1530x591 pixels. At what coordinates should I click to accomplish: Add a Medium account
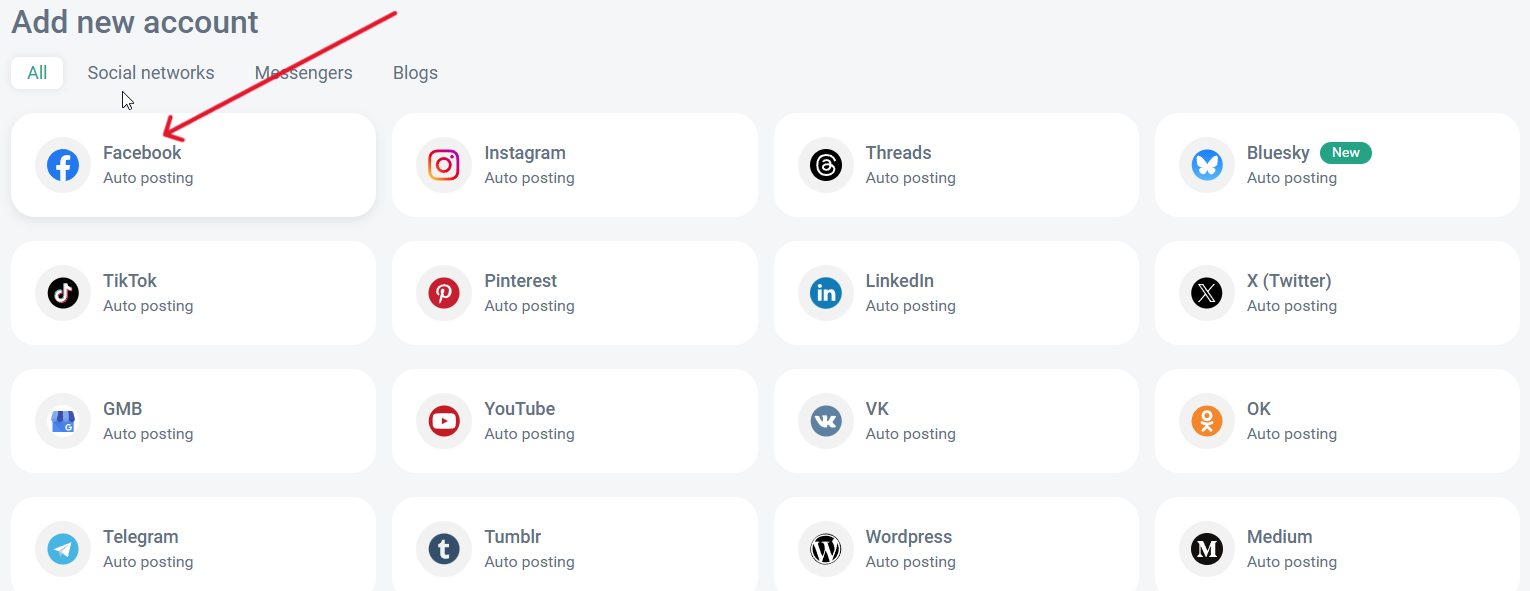(1336, 547)
